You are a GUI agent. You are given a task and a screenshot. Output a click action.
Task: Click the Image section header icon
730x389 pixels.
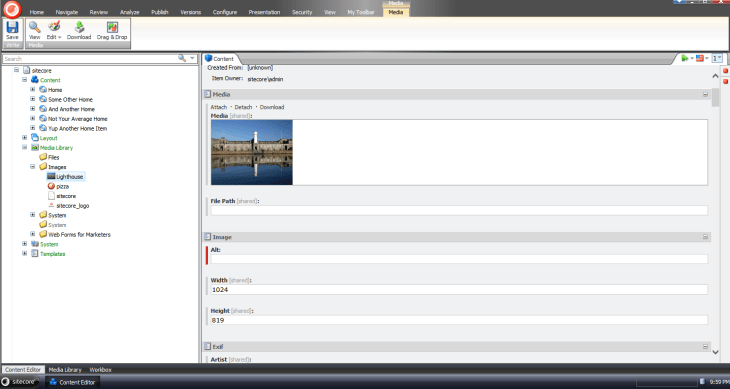click(208, 237)
